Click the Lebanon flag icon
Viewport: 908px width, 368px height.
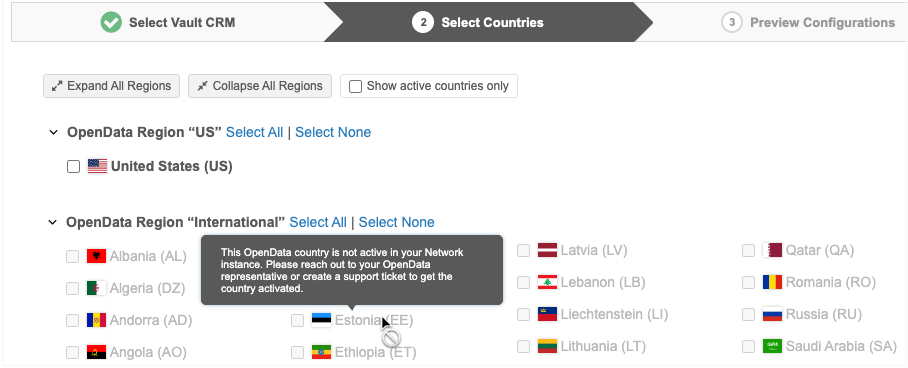pos(547,282)
